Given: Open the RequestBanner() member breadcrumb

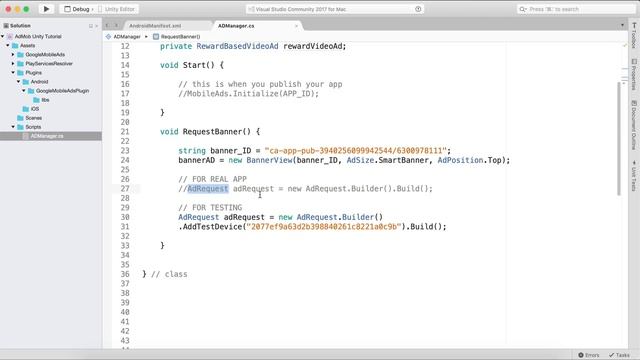Looking at the screenshot, I should click(177, 37).
